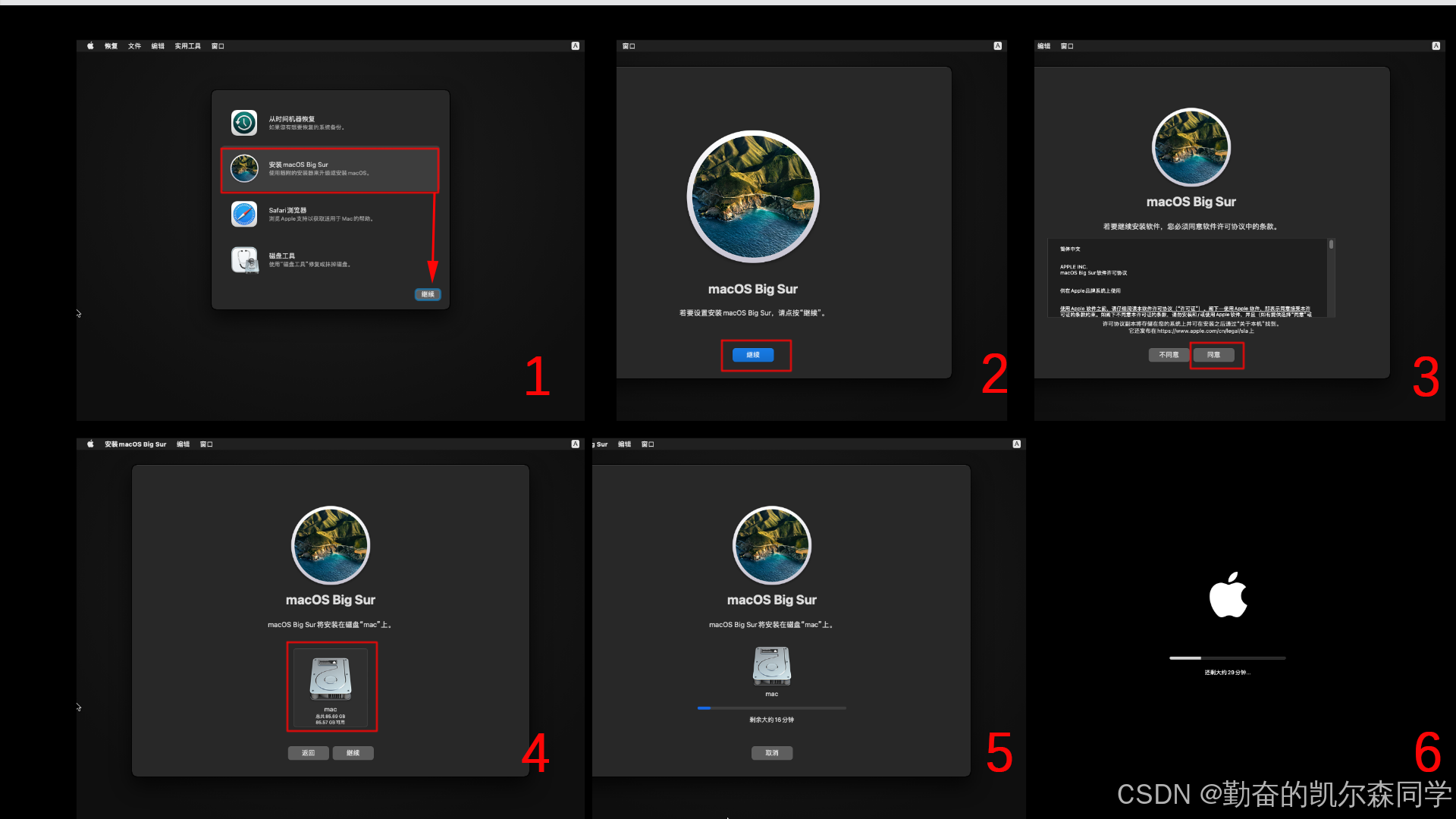Click 不同意 to decline the license
1456x819 pixels.
pos(1168,355)
